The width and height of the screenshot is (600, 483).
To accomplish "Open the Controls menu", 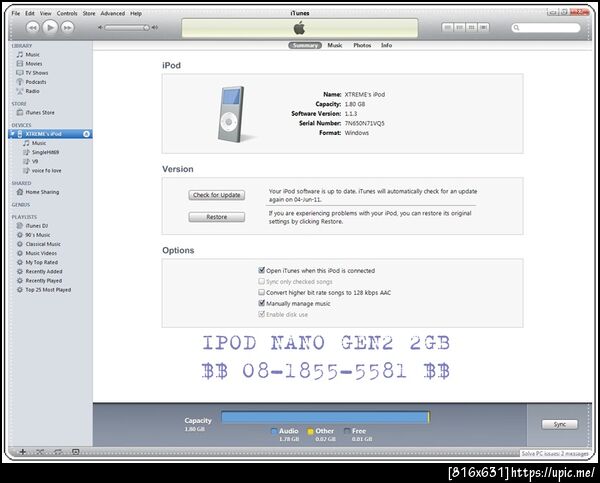I will [67, 13].
